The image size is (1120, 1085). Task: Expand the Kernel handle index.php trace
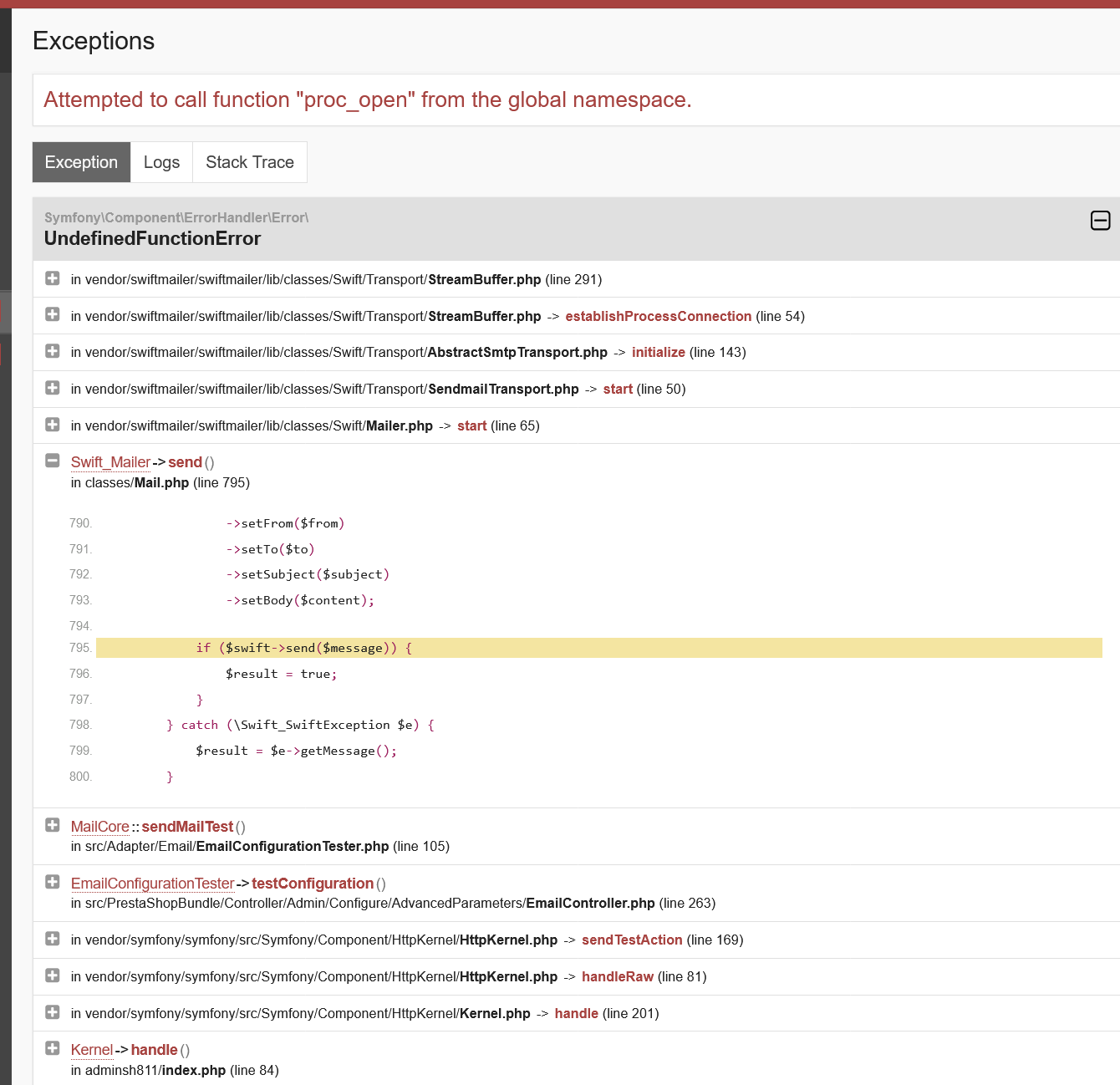coord(53,1048)
